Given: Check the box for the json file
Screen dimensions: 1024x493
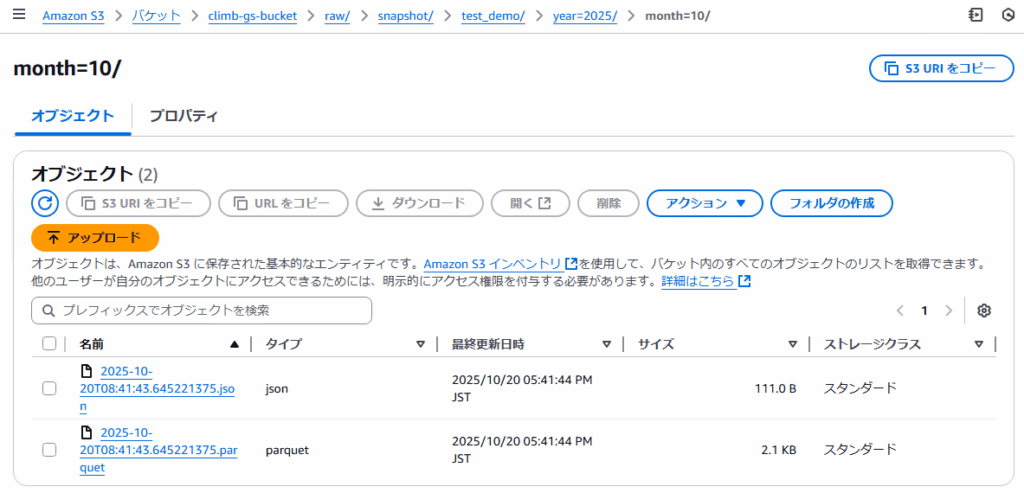Looking at the screenshot, I should click(49, 388).
